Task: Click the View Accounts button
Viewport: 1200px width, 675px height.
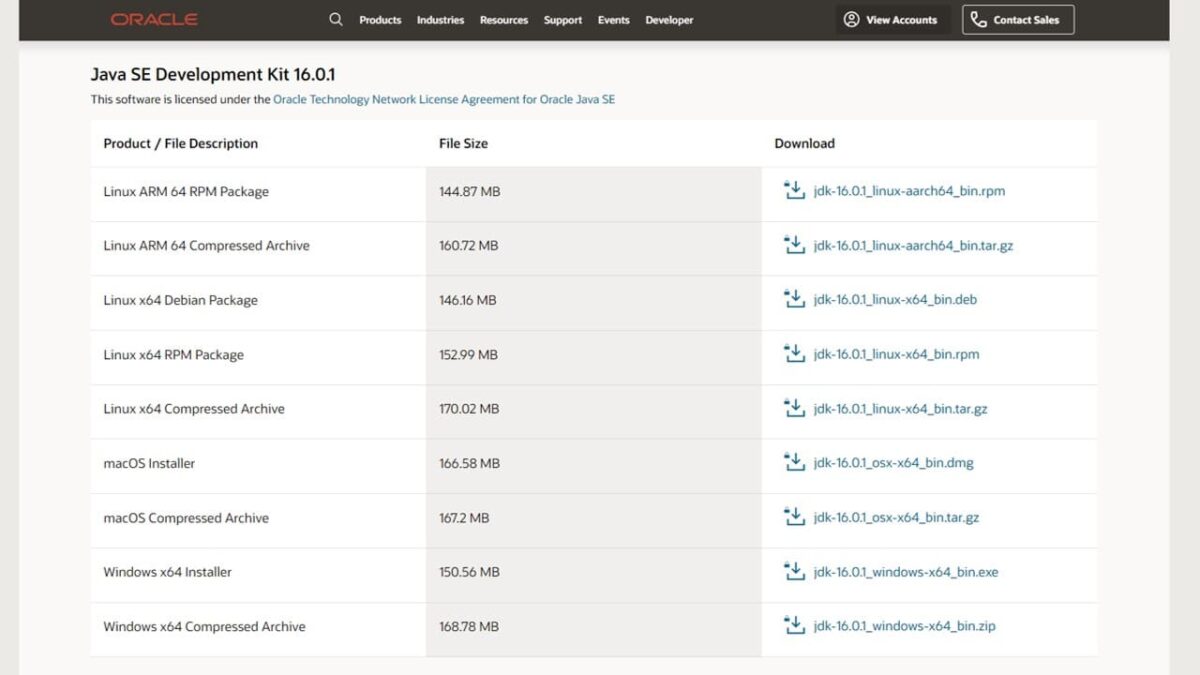Action: point(890,20)
